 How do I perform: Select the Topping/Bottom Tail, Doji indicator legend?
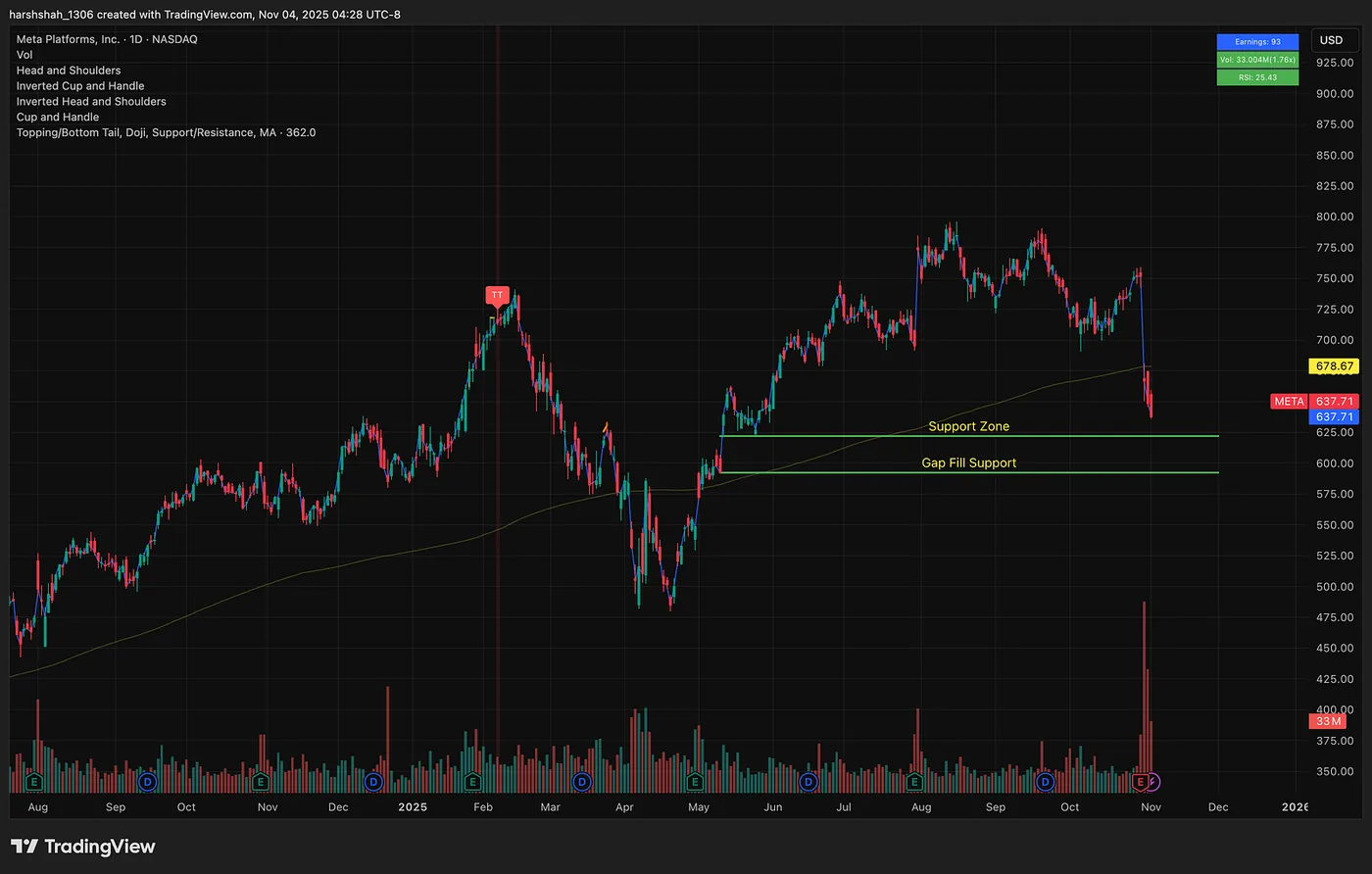pos(166,132)
